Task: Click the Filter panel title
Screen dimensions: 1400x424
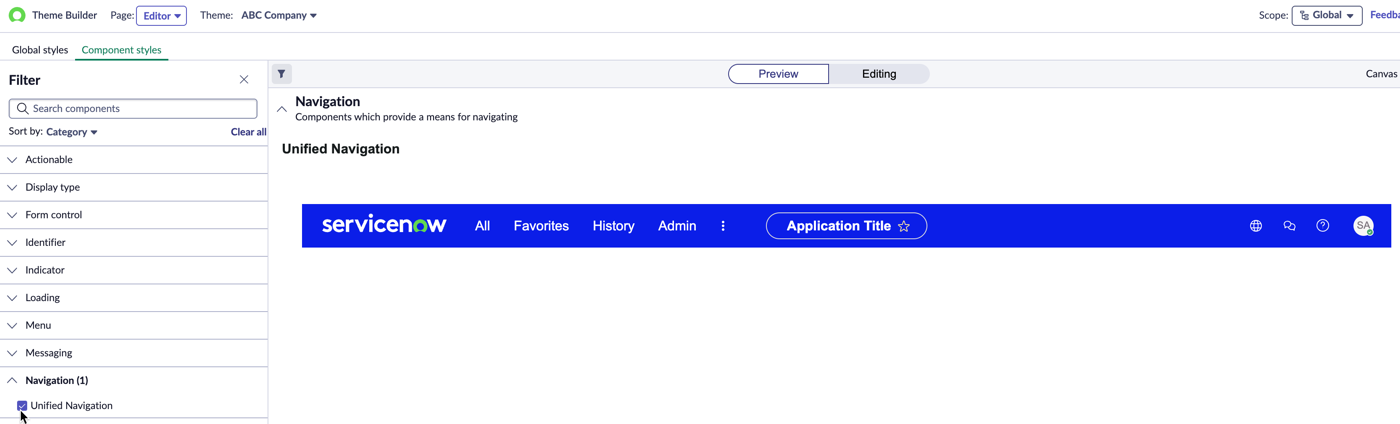Action: [x=25, y=80]
